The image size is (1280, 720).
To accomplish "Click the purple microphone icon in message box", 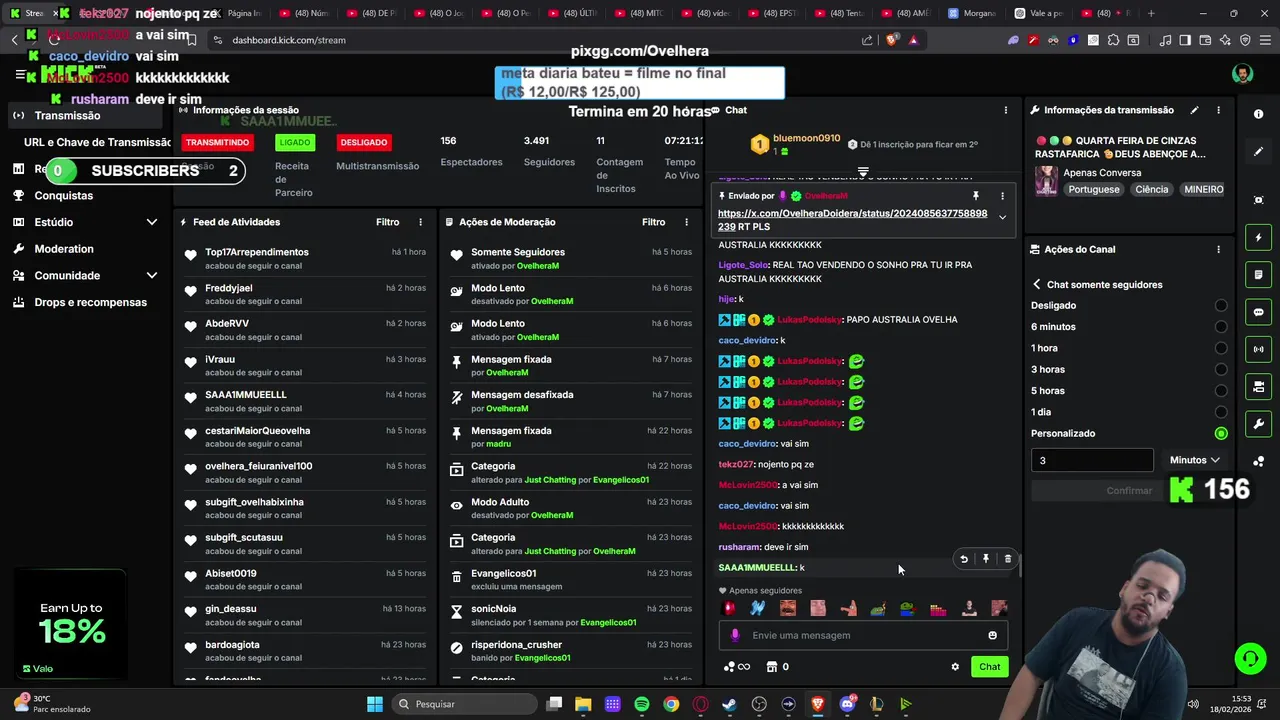I will pyautogui.click(x=735, y=635).
